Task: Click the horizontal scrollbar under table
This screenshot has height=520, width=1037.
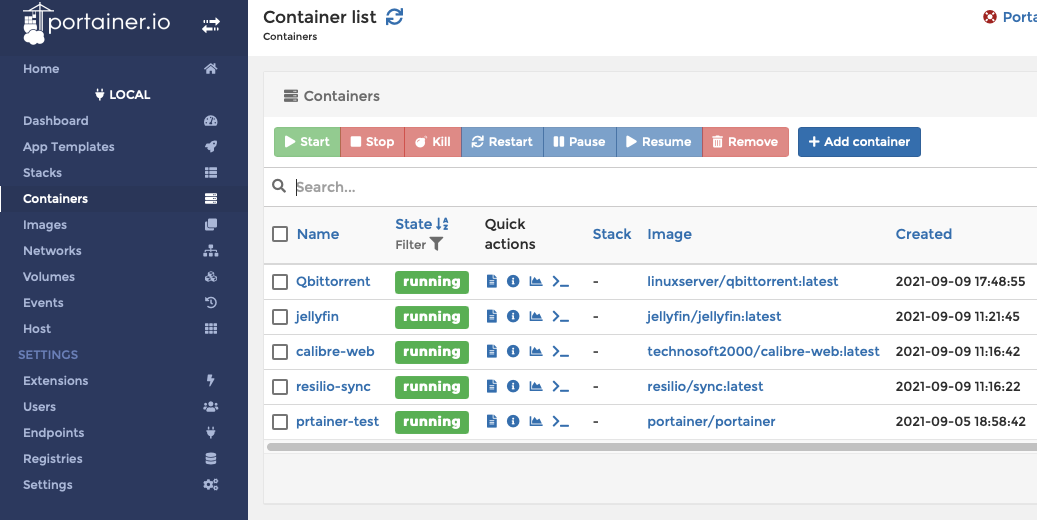Action: coord(651,447)
